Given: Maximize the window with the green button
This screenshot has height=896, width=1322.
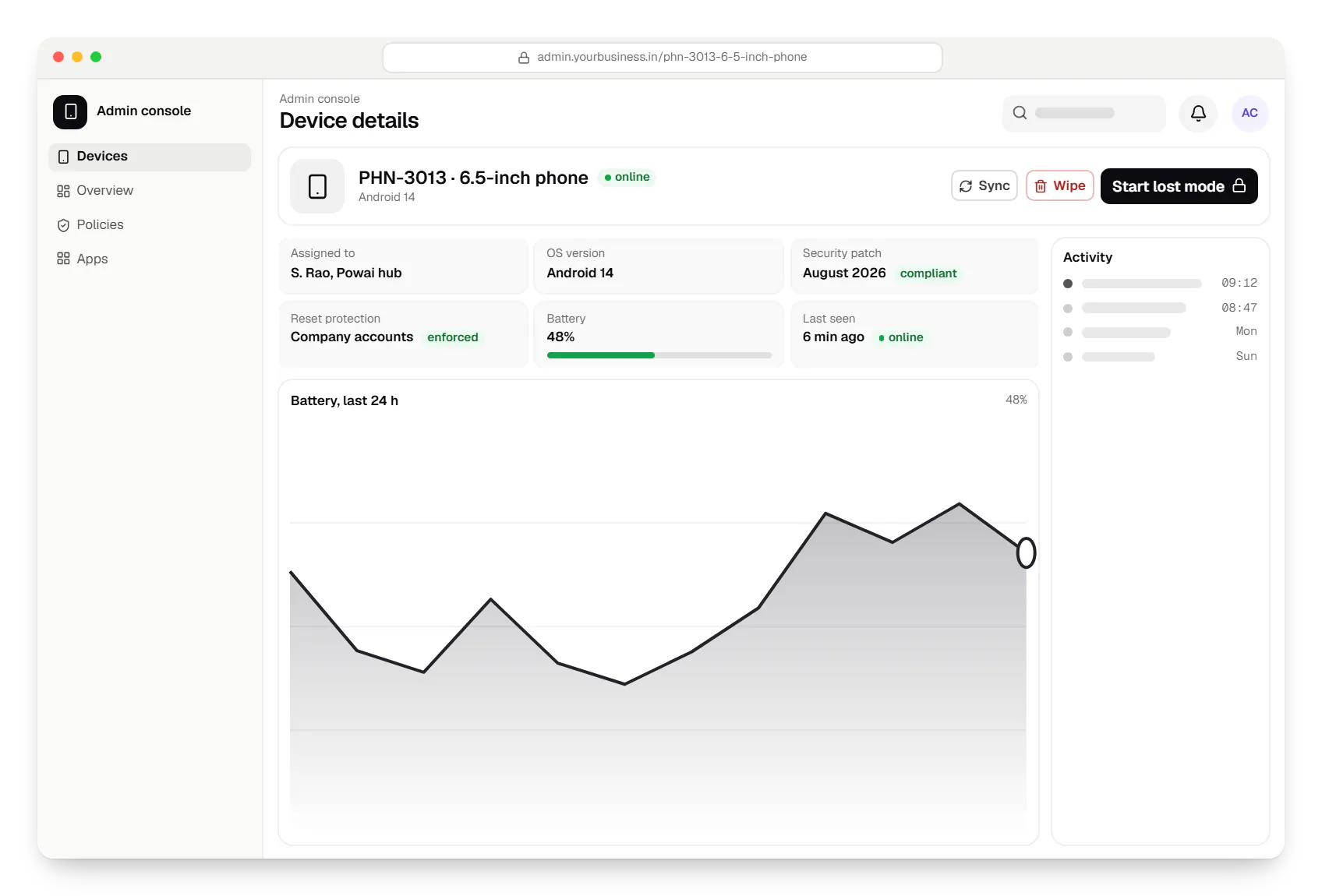Looking at the screenshot, I should pos(96,57).
